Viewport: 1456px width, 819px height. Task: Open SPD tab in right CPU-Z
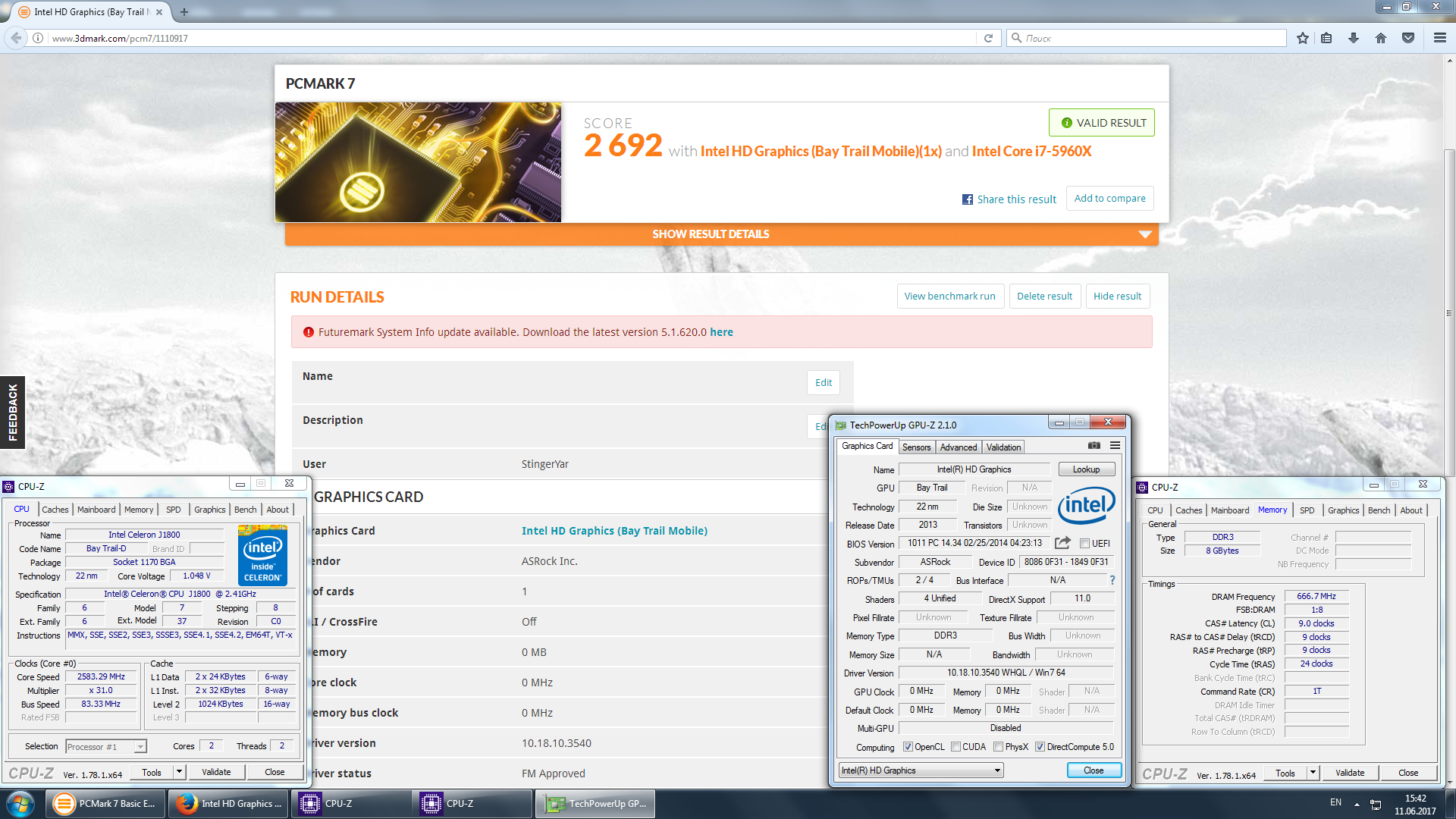pyautogui.click(x=1307, y=510)
